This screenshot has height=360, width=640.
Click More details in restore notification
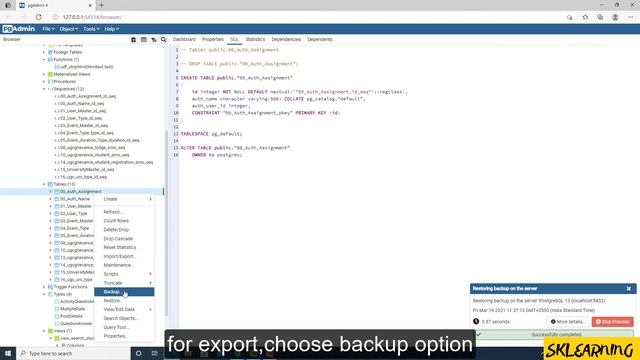pos(568,322)
